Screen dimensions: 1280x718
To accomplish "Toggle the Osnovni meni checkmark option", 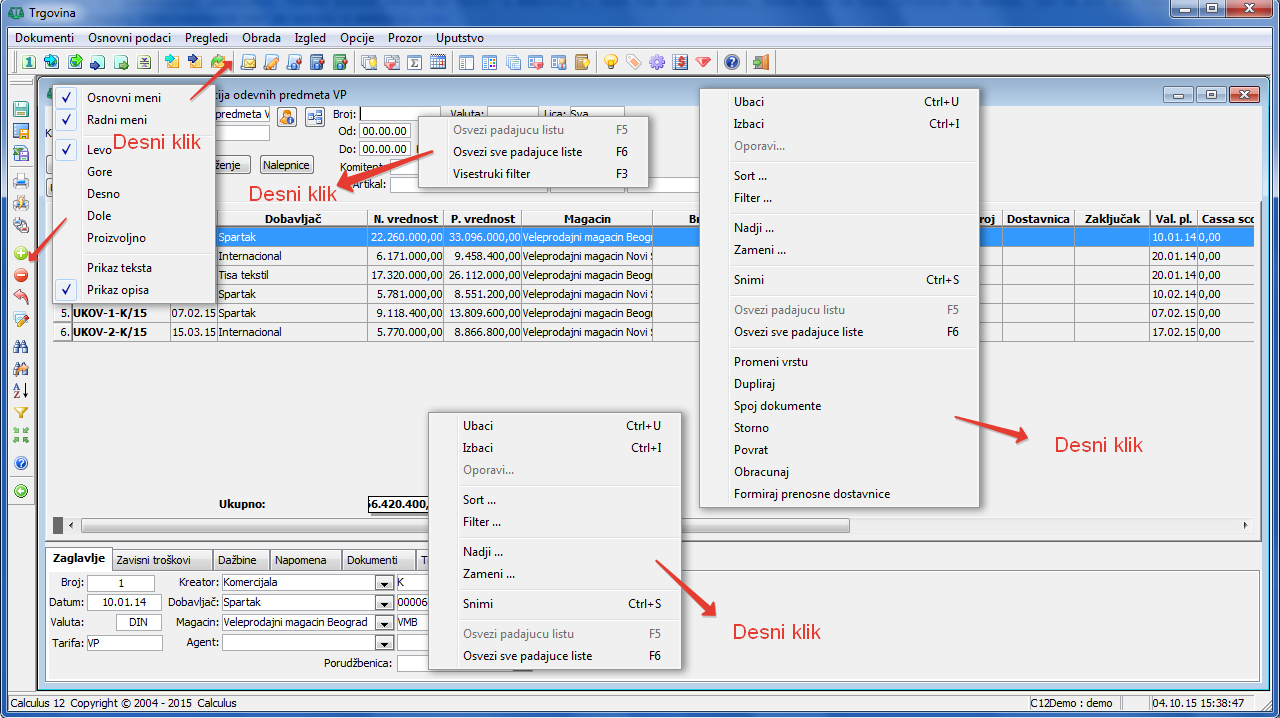I will click(x=134, y=98).
